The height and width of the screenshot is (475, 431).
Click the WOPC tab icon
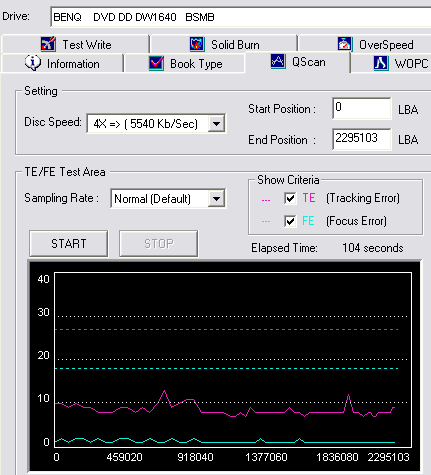point(381,63)
